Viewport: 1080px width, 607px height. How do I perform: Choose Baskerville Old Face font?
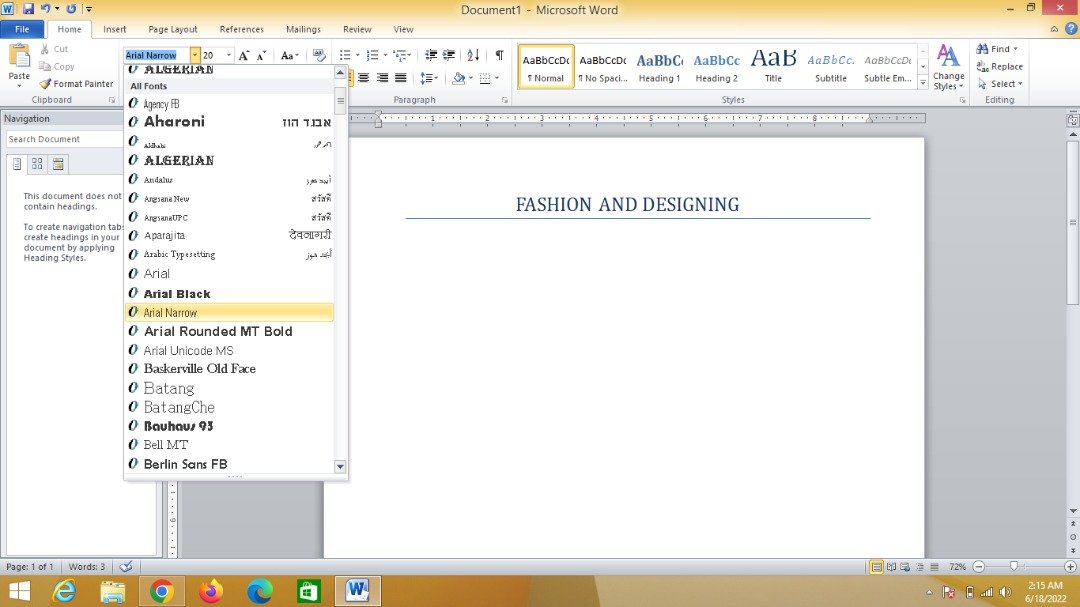[229, 369]
